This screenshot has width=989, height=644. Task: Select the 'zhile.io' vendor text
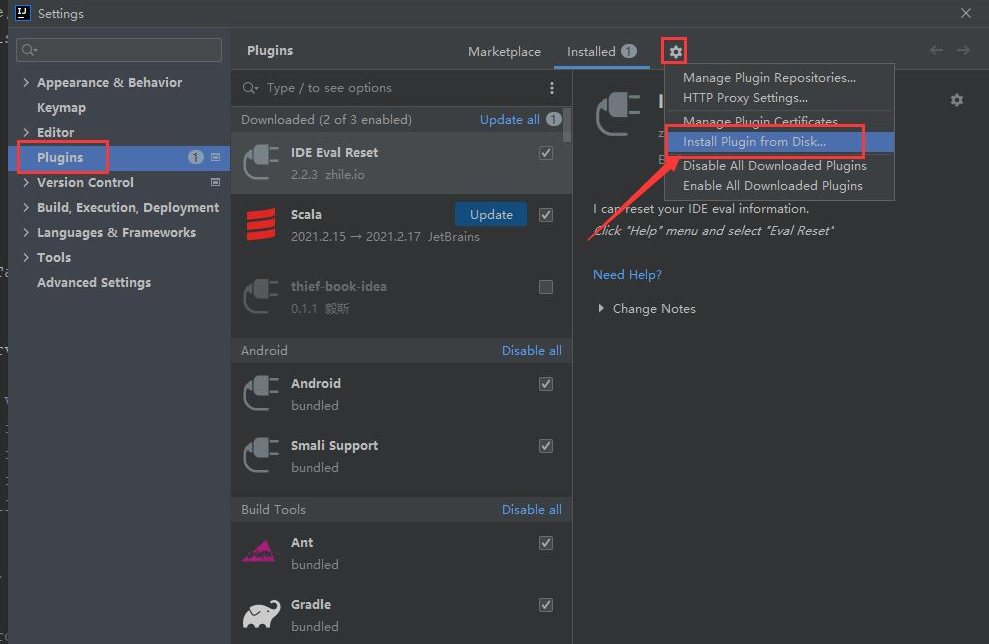click(345, 175)
